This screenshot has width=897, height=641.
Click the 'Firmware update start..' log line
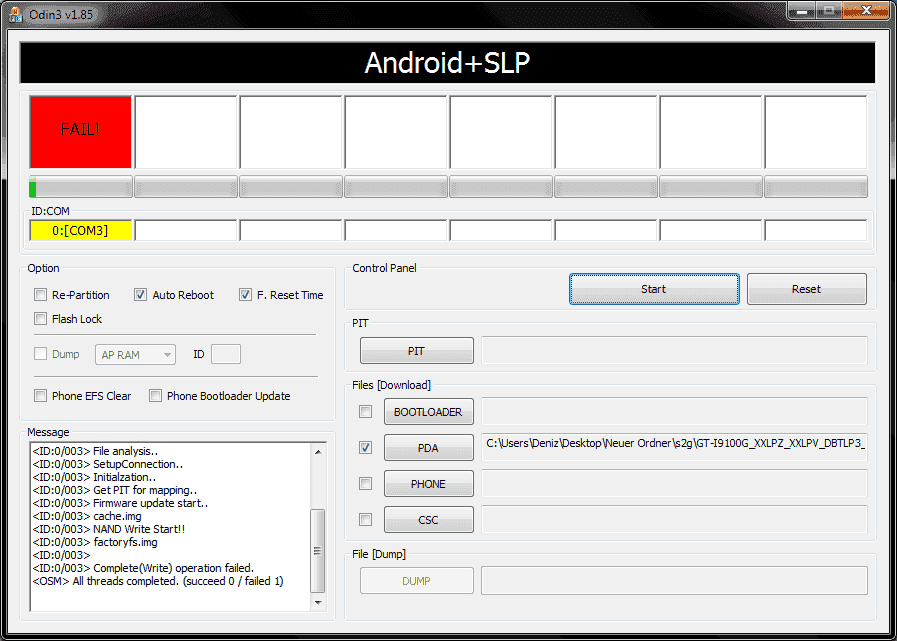coord(120,503)
